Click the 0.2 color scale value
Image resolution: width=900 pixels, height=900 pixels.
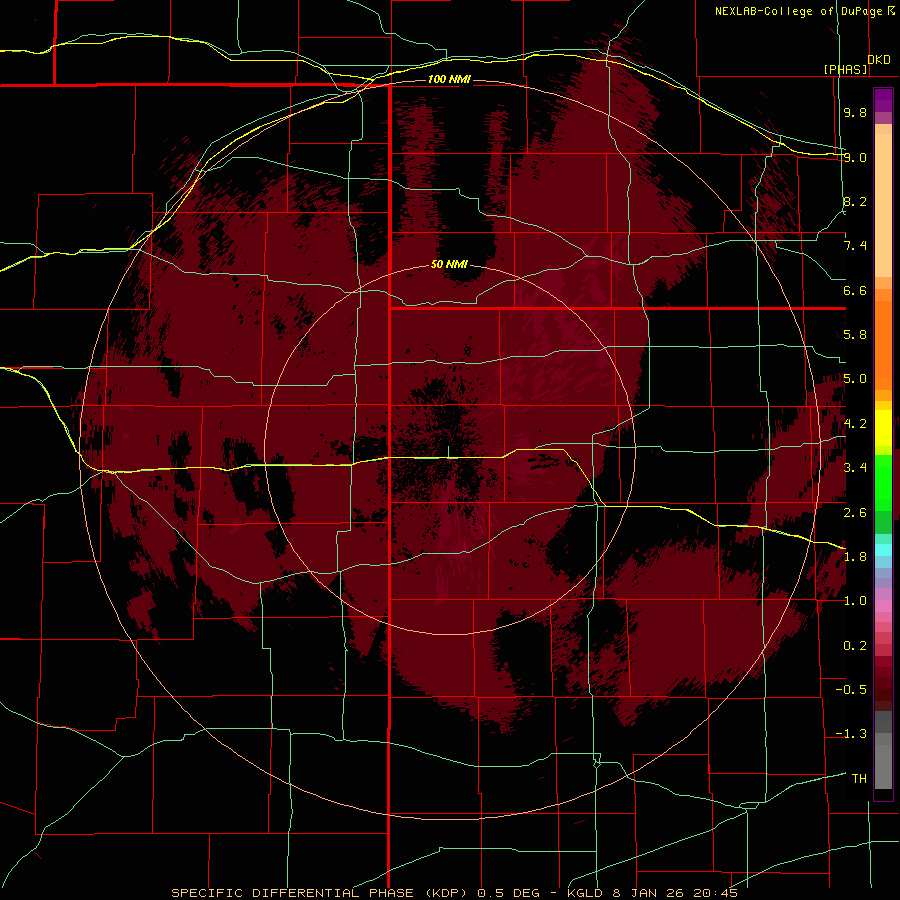(x=855, y=646)
